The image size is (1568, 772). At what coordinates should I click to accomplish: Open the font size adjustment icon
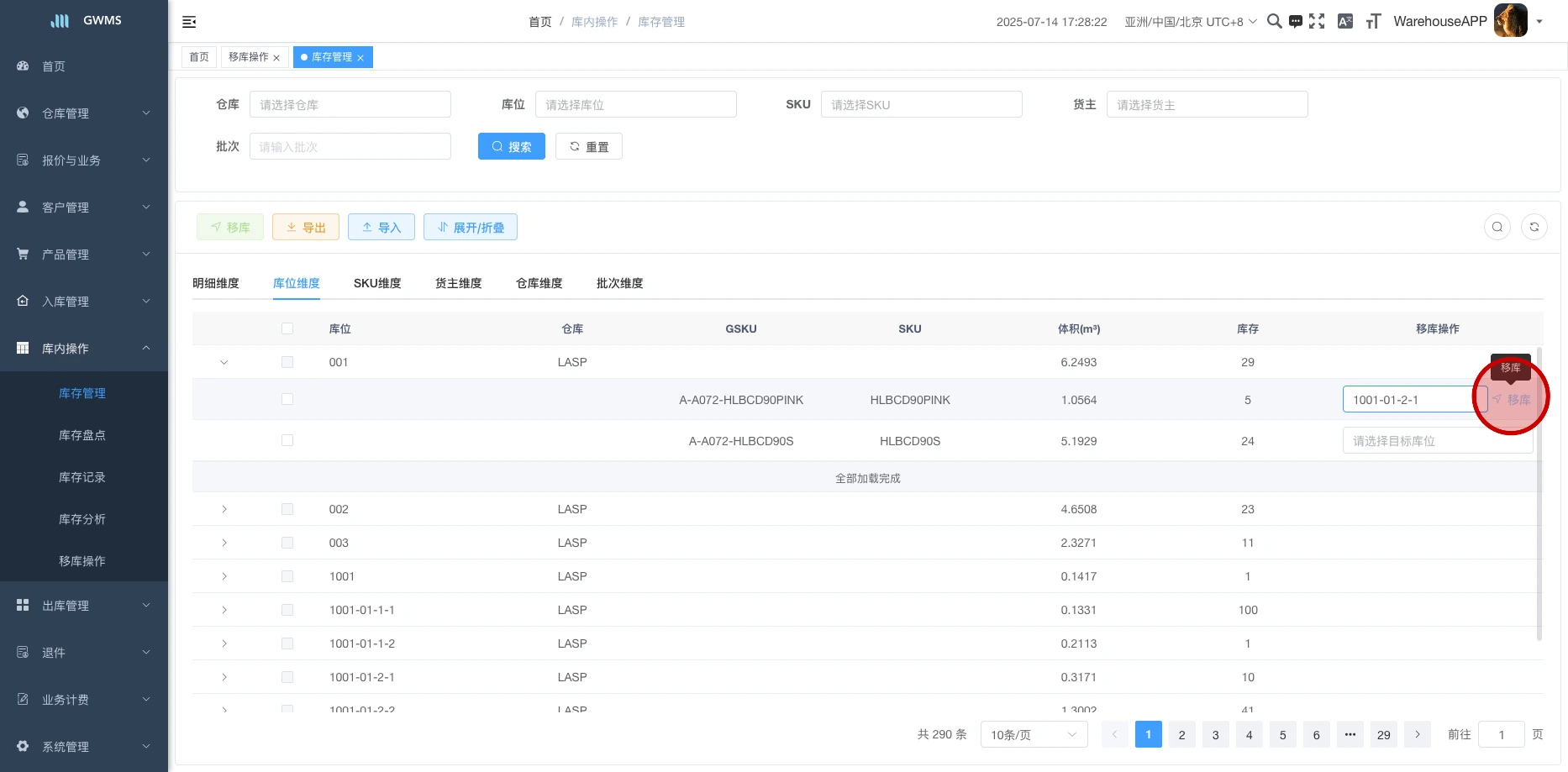point(1373,22)
